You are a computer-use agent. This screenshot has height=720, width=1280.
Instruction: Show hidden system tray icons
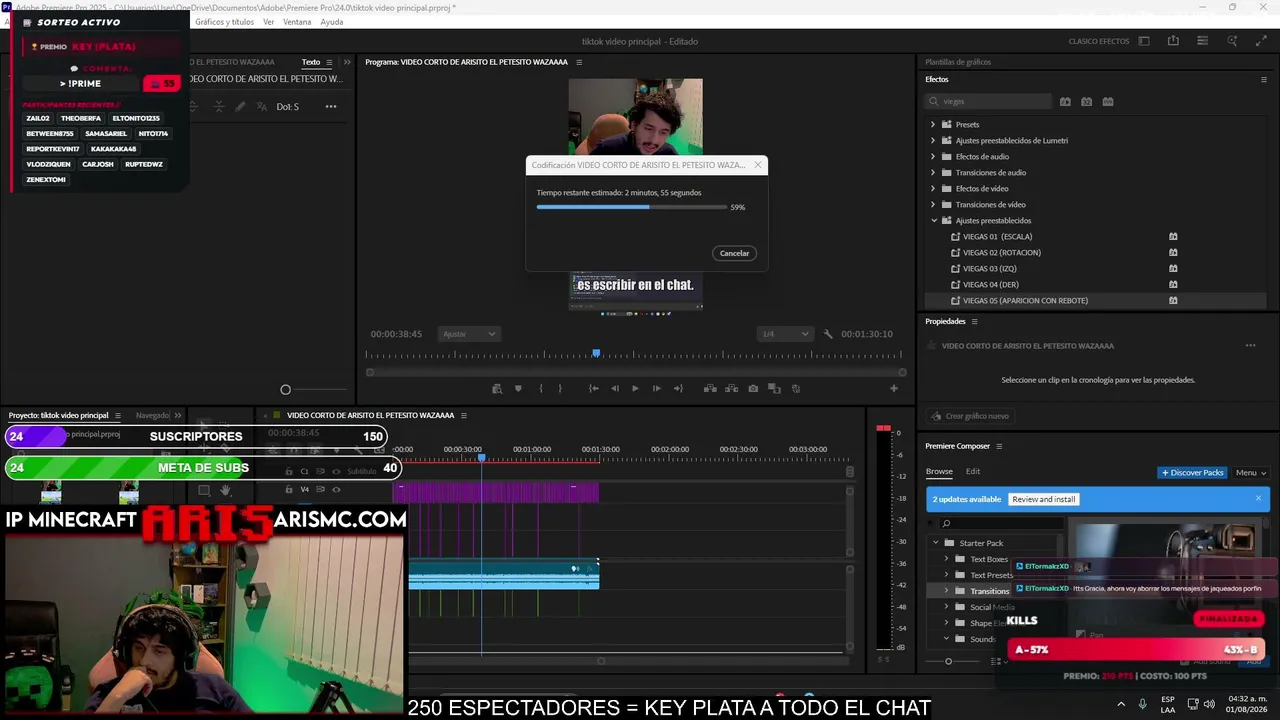coord(1120,704)
